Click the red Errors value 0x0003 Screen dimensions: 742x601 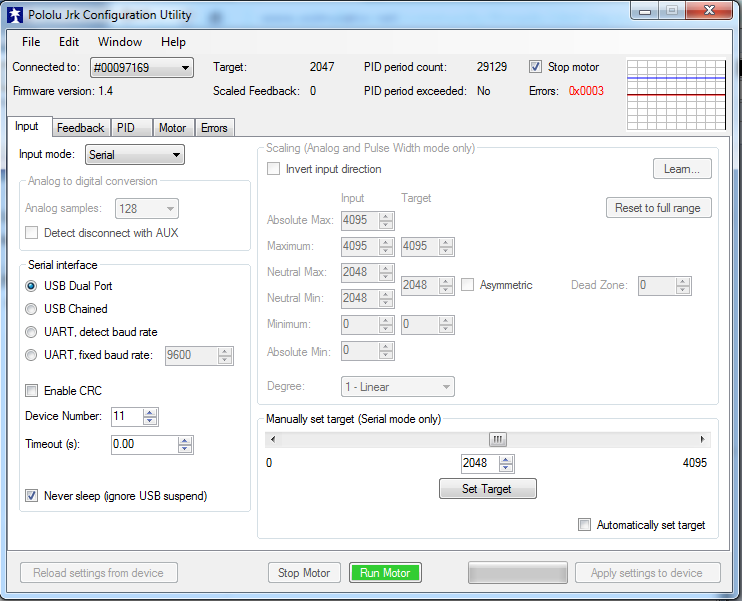(x=586, y=91)
